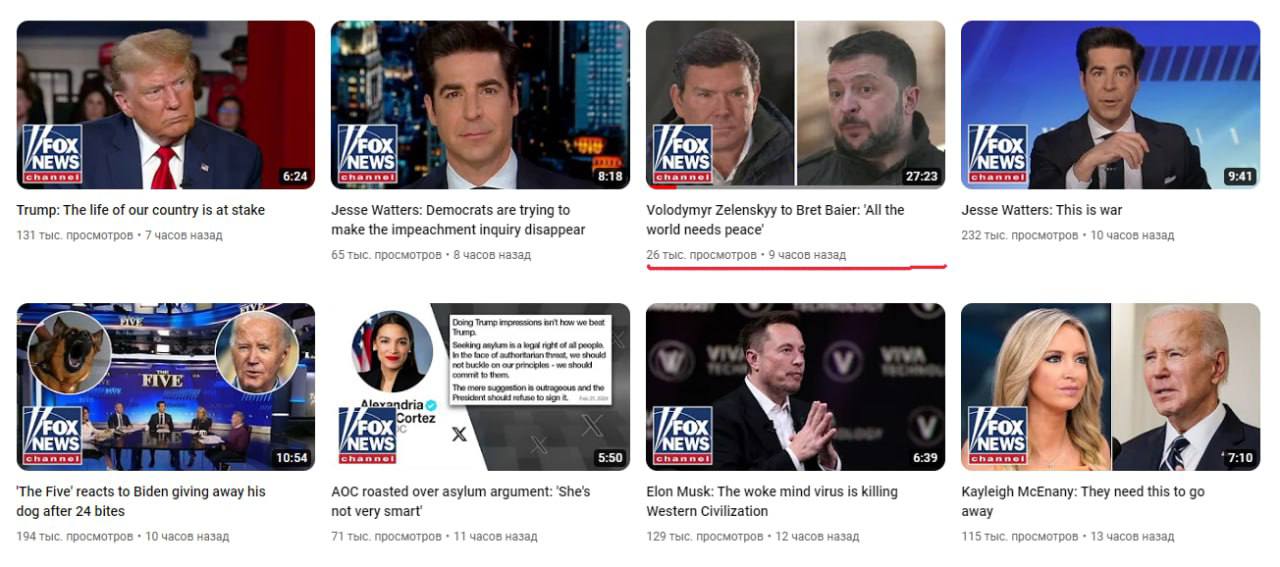Click the verified checkmark beside Alexandria in the thumbnail

tap(431, 405)
